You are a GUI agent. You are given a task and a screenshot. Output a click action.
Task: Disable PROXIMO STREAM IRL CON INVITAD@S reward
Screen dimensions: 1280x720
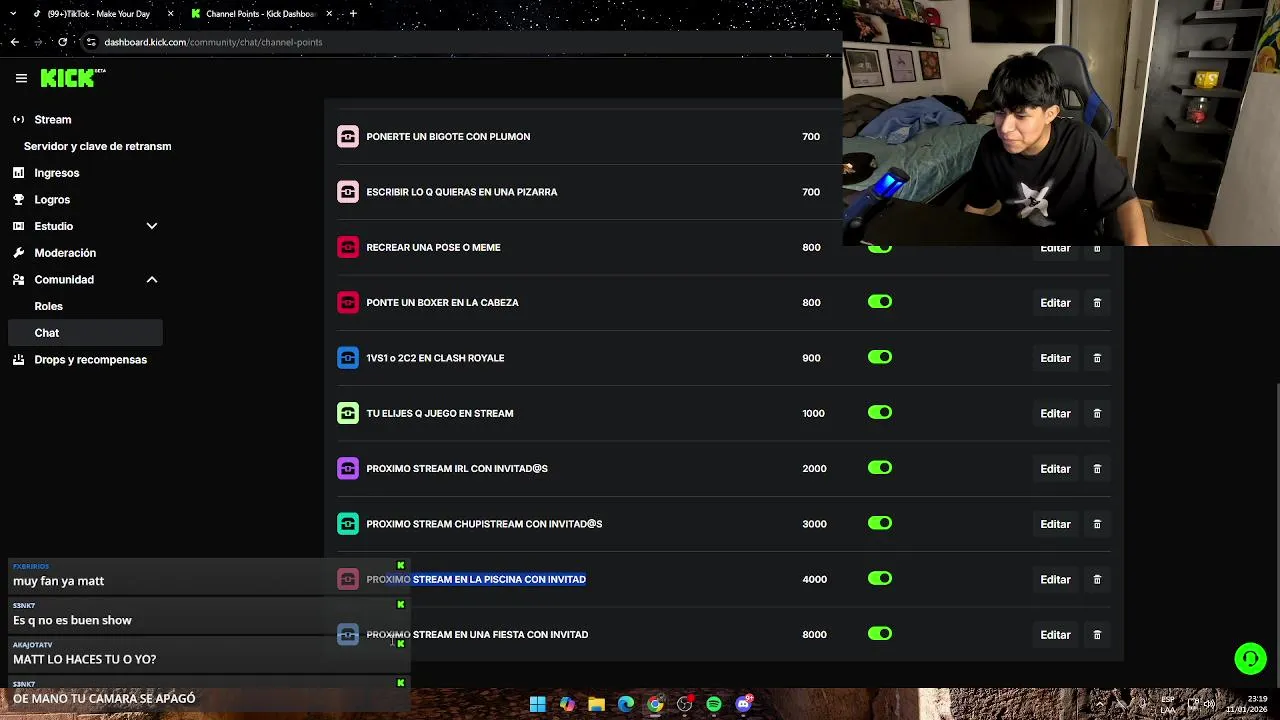pyautogui.click(x=879, y=468)
